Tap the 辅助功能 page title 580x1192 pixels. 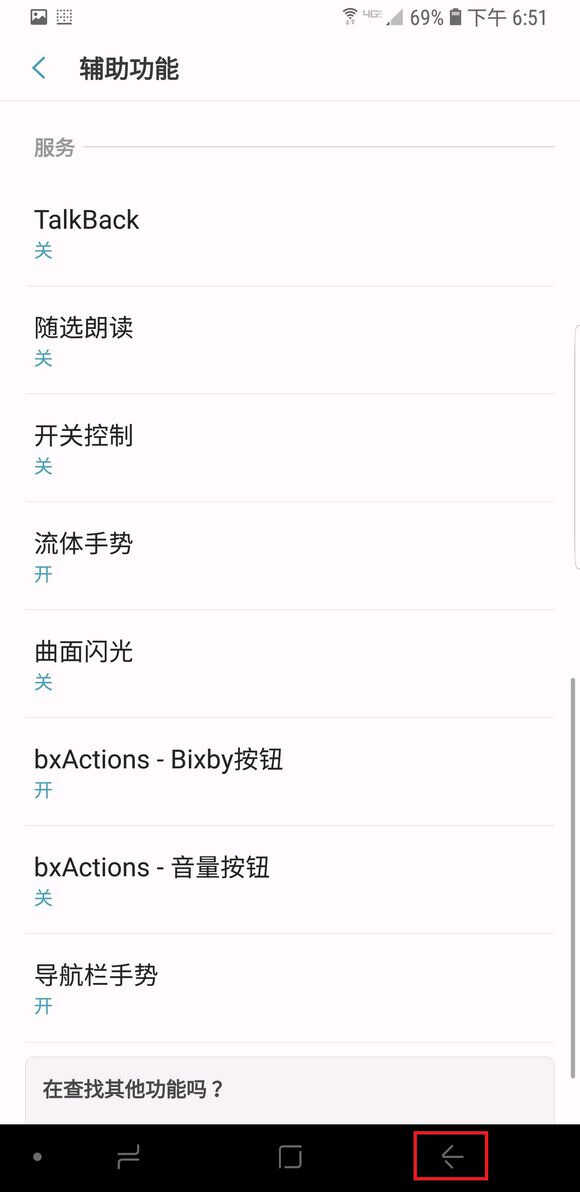(128, 68)
